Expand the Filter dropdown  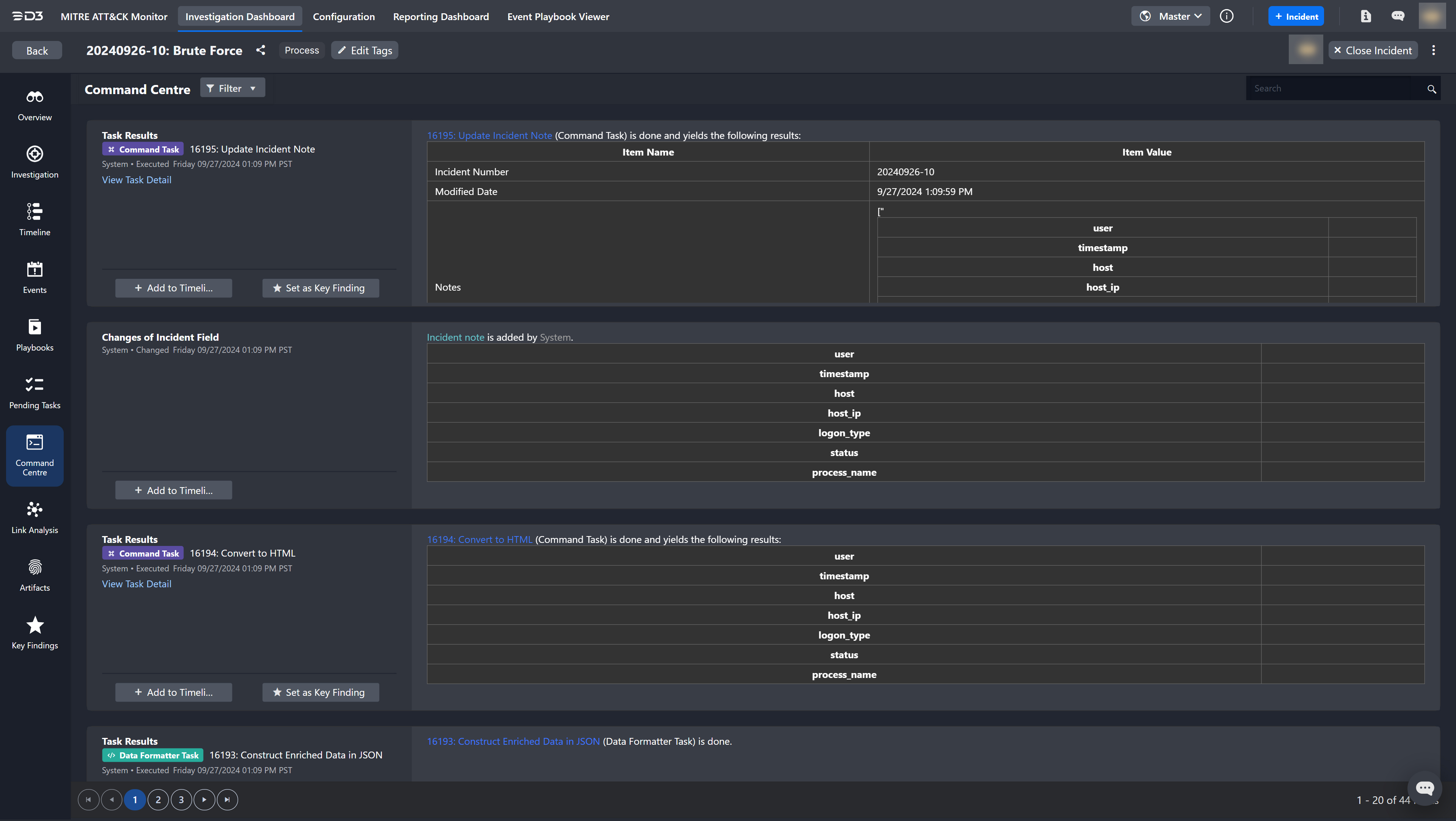click(232, 88)
